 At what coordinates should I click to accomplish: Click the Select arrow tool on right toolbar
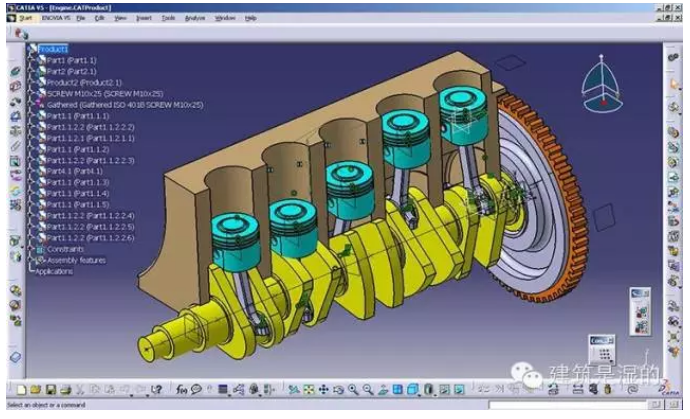pyautogui.click(x=674, y=84)
